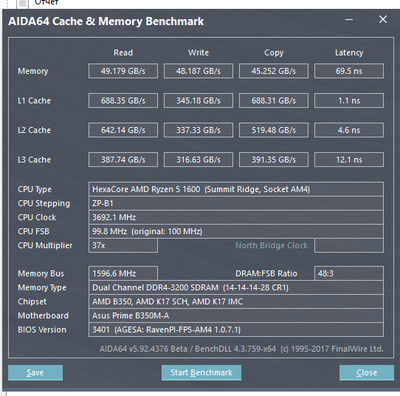Select L2 Cache Write 337.33 GB/s
This screenshot has width=400, height=396.
coord(198,130)
